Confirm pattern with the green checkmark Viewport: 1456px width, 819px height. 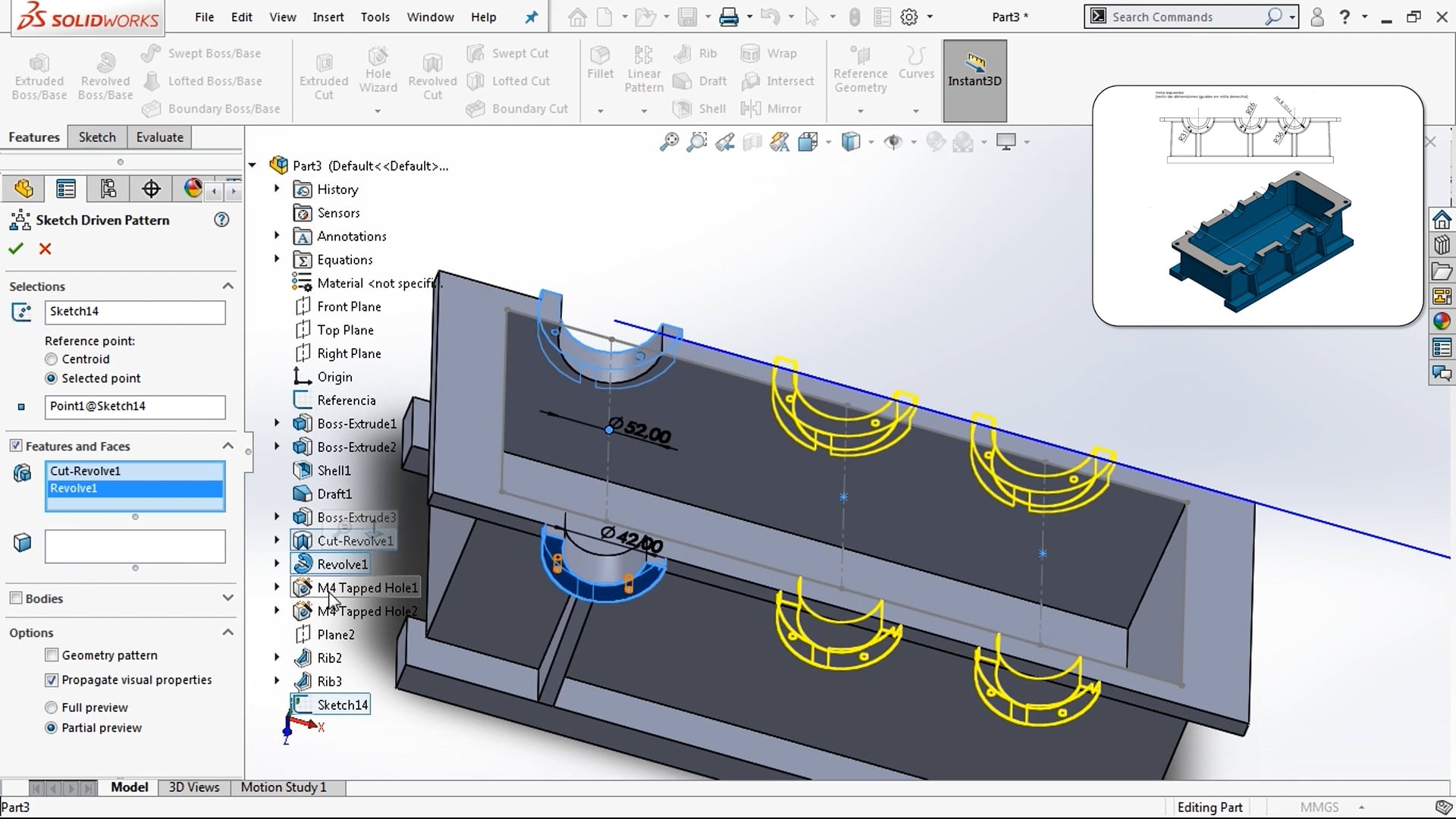coord(15,249)
